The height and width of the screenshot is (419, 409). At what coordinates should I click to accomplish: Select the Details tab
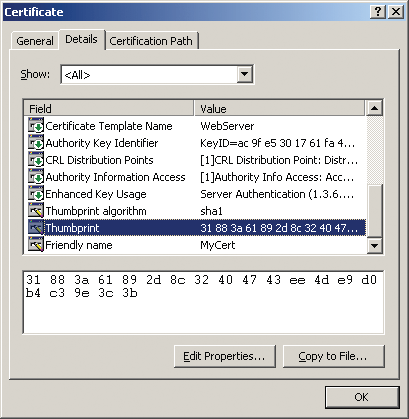coord(81,39)
